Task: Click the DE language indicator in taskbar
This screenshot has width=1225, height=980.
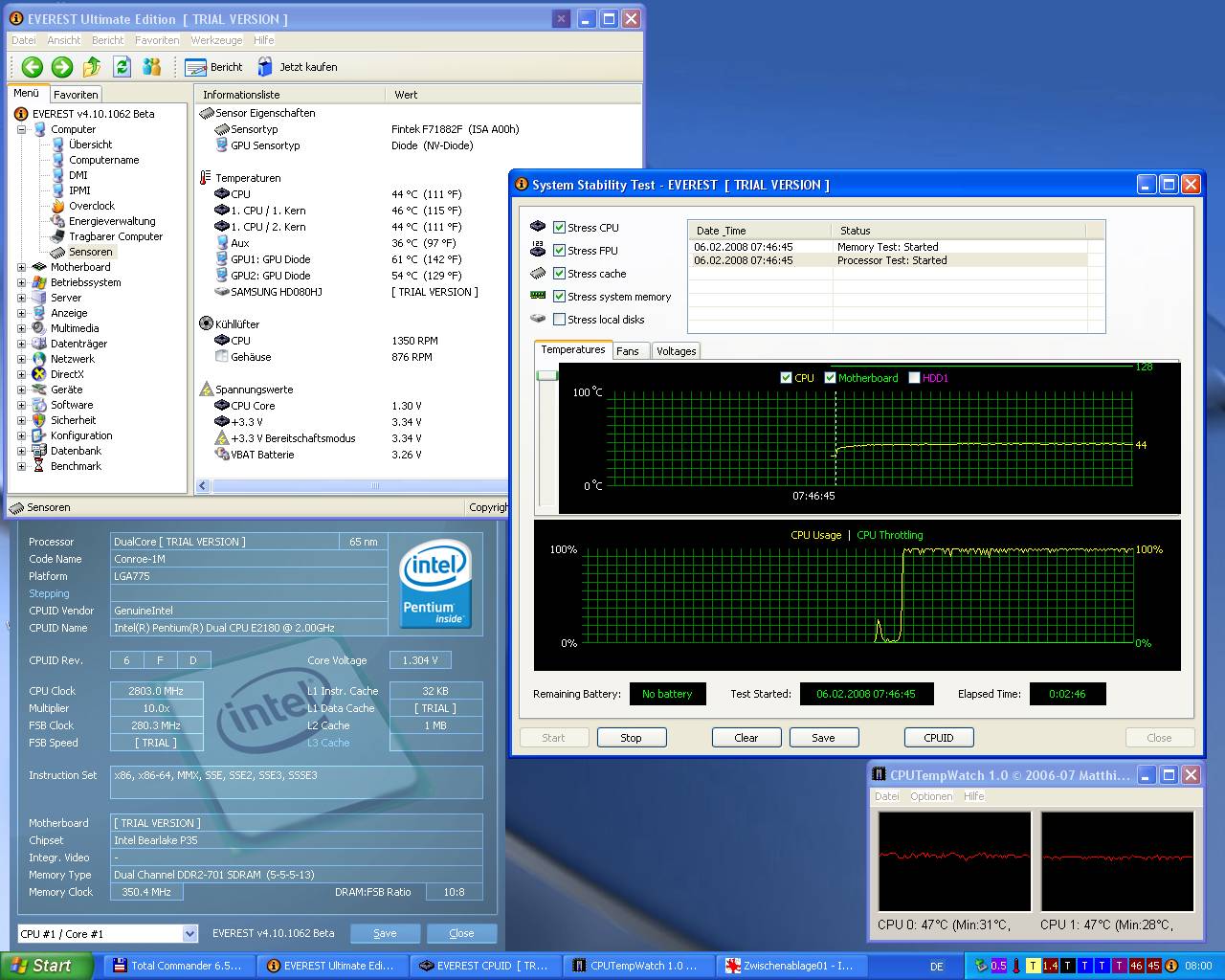Action: (937, 967)
